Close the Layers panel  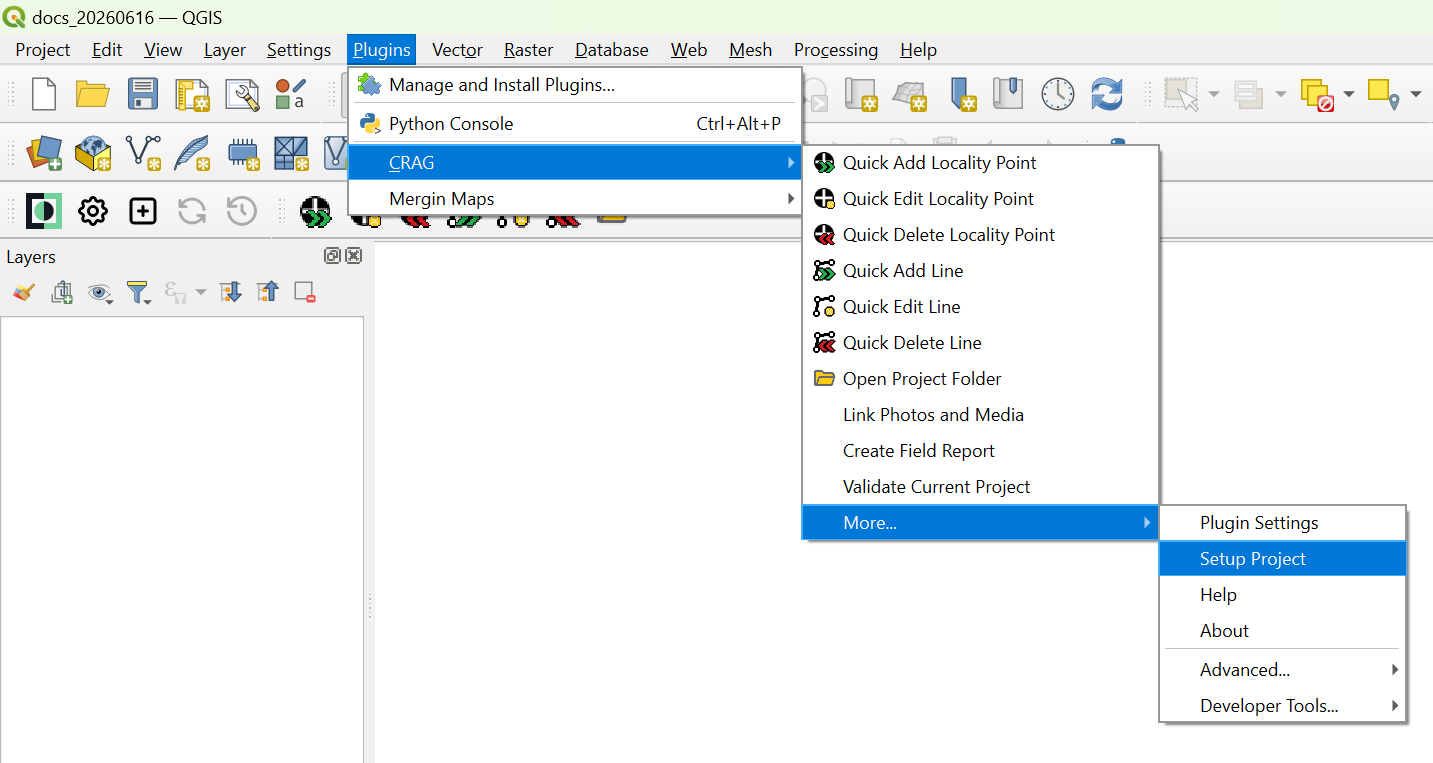point(353,256)
